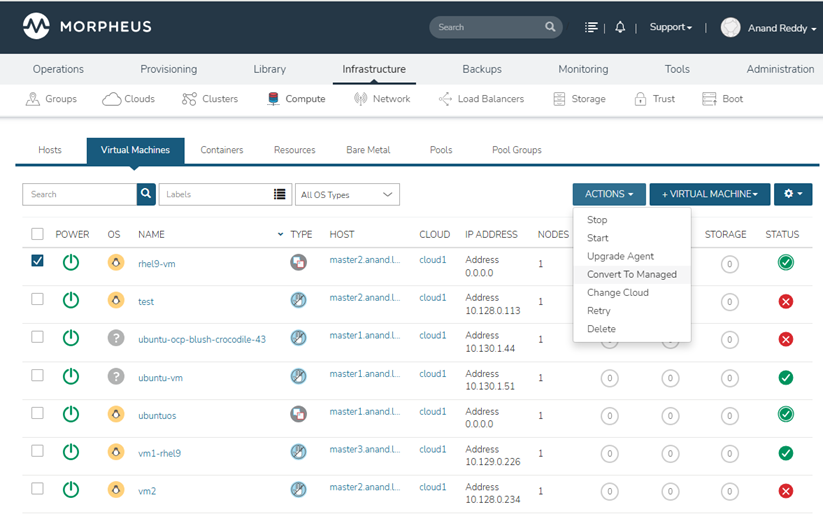Viewport: 823px width, 514px height.
Task: Open the activity list icon in header
Action: point(592,28)
